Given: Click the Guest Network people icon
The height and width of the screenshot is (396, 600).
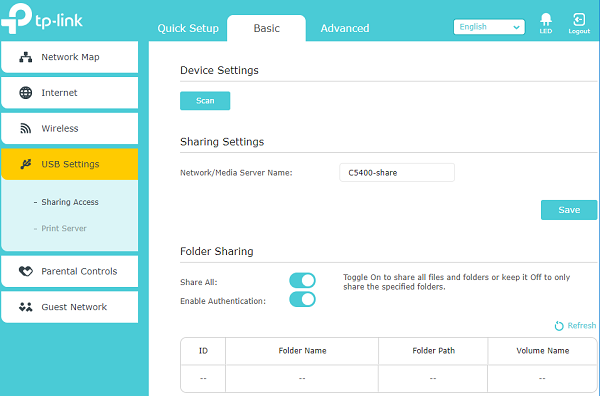Looking at the screenshot, I should point(26,307).
